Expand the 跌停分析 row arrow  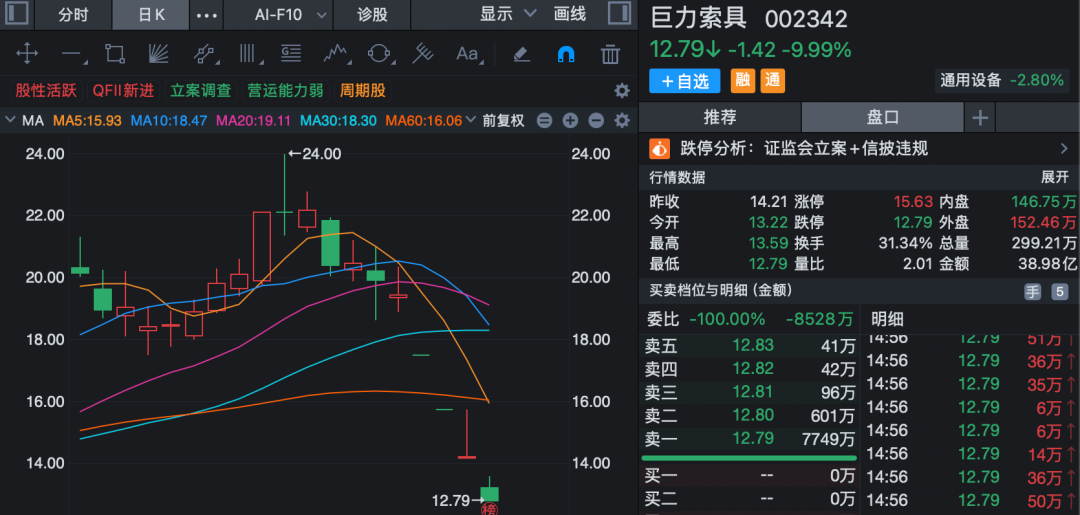tap(1064, 148)
